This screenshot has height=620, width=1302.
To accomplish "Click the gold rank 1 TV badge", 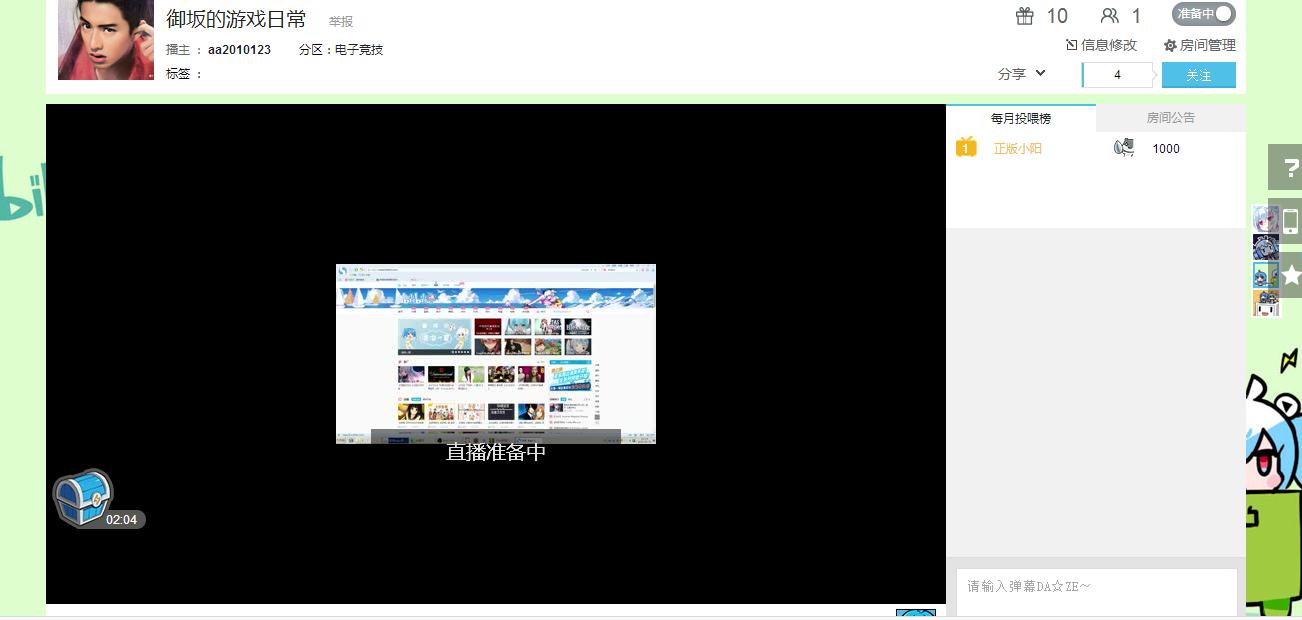I will (966, 148).
